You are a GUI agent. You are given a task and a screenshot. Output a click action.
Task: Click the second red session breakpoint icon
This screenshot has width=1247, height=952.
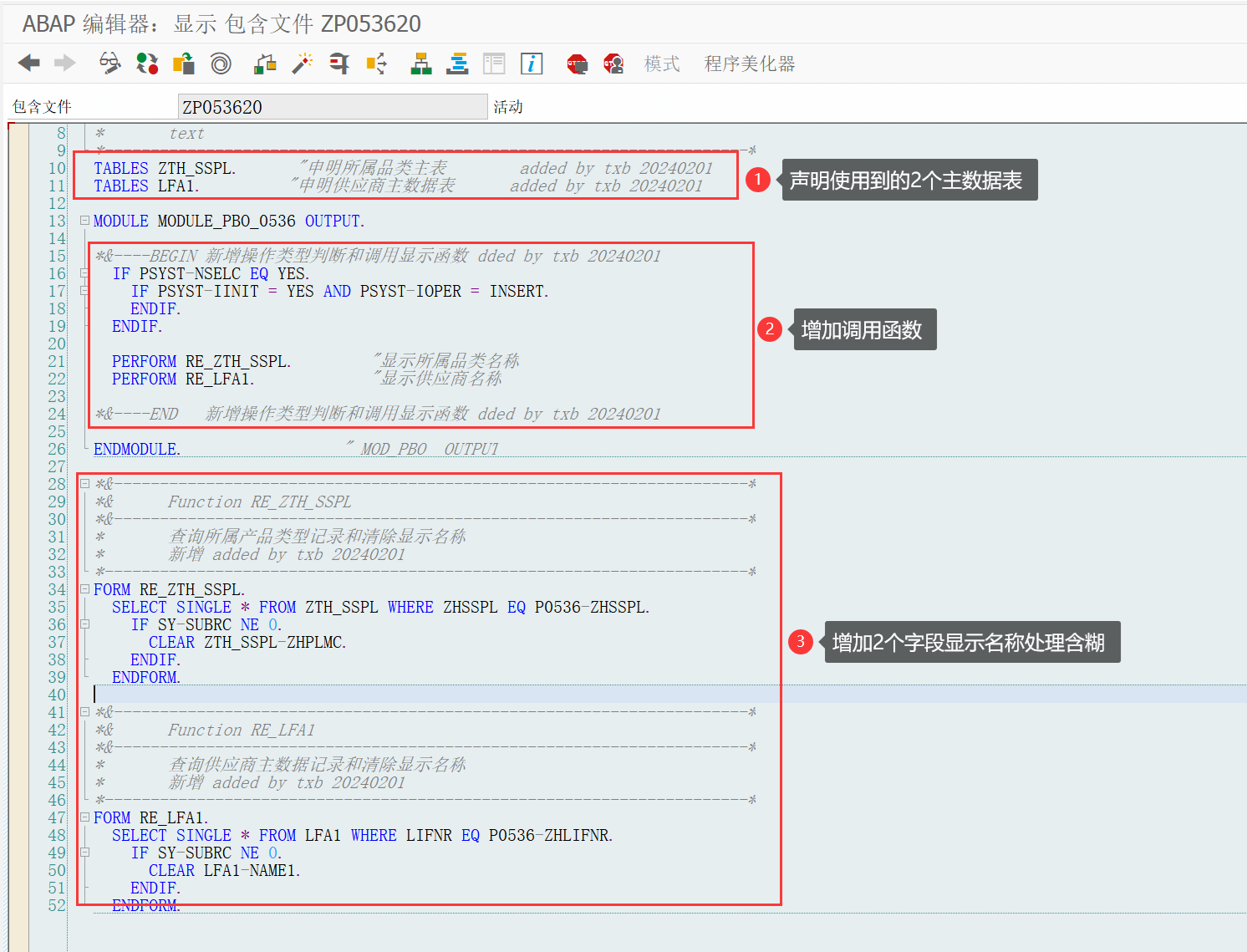[x=613, y=63]
